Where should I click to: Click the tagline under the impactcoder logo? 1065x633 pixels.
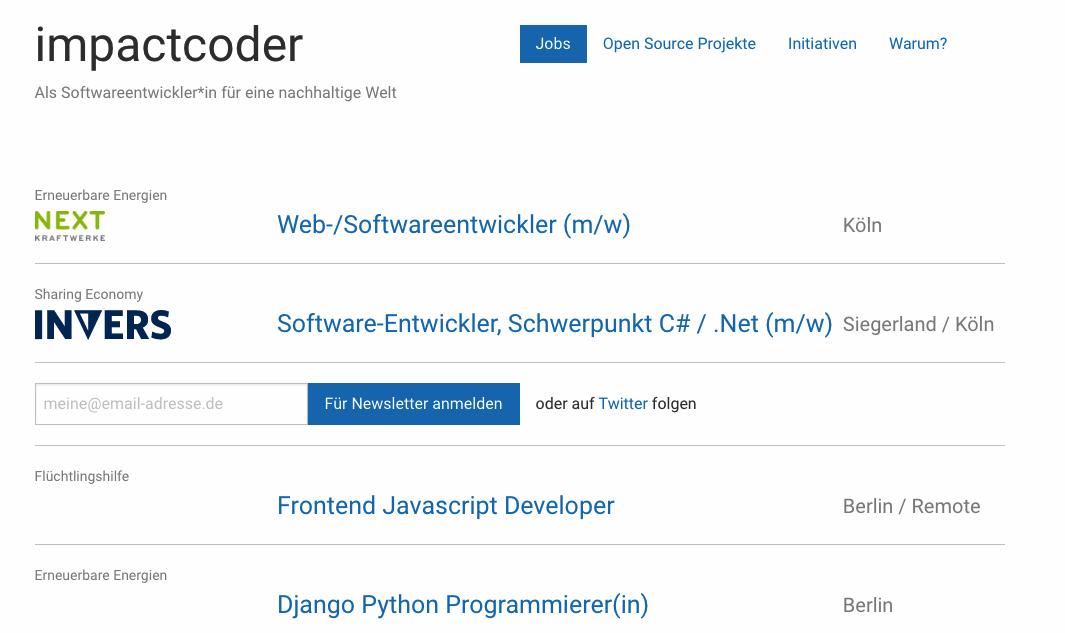click(x=216, y=92)
